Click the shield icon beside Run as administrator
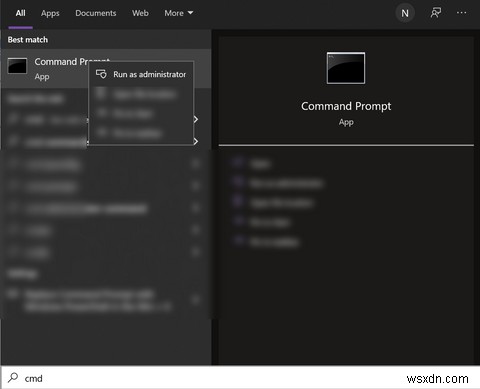This screenshot has height=389, width=480. pos(101,74)
